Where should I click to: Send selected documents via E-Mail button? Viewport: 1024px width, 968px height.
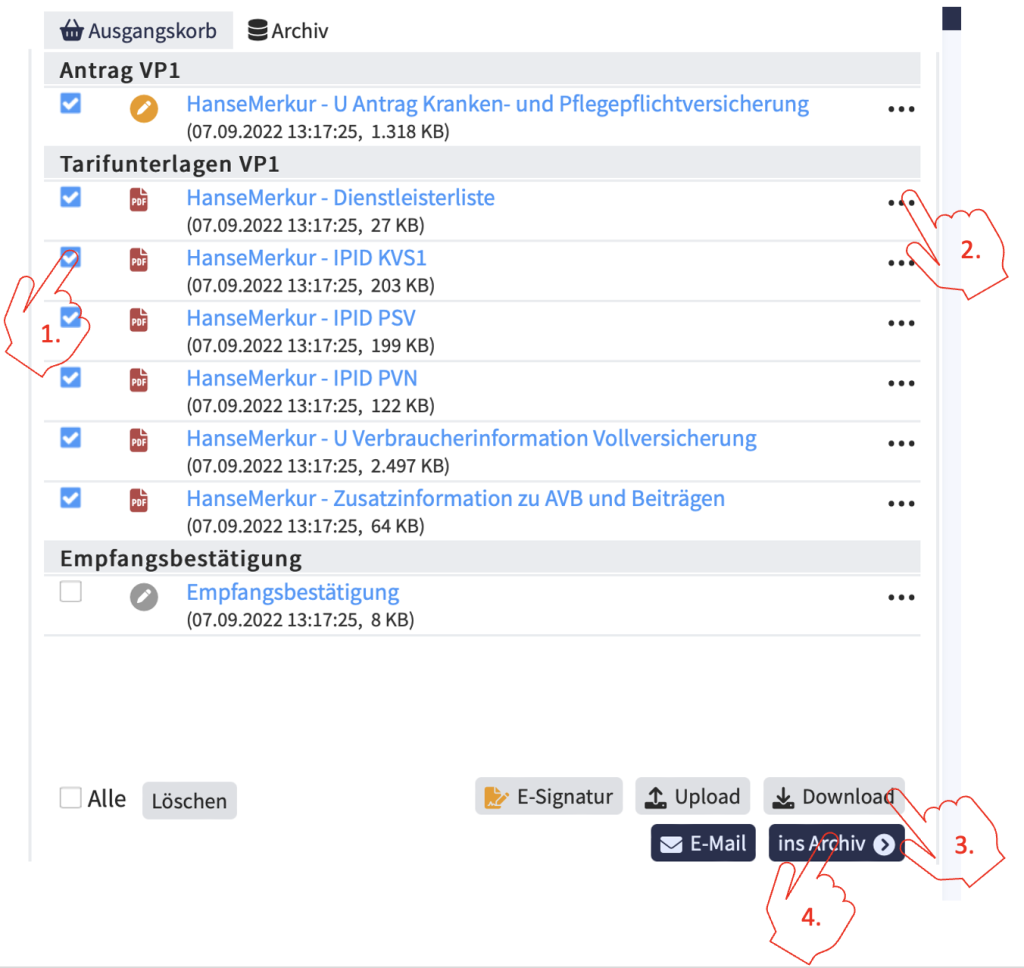pos(703,843)
